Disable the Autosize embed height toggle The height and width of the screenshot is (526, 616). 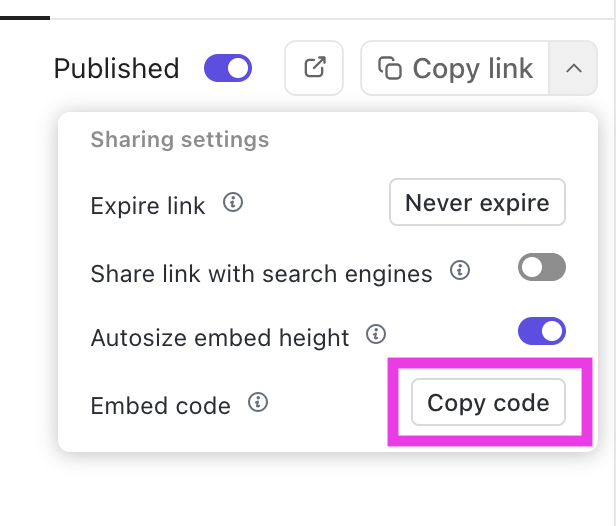pos(542,332)
